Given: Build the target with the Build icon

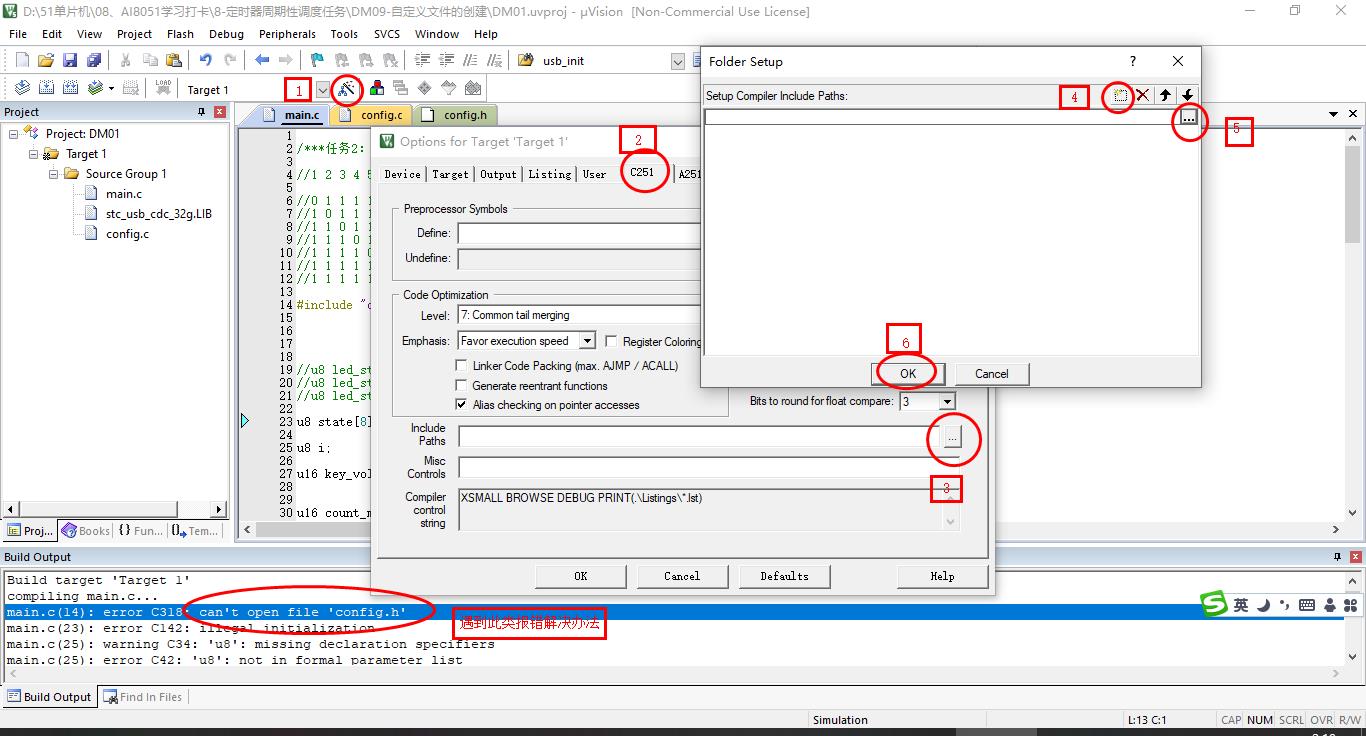Looking at the screenshot, I should (46, 89).
